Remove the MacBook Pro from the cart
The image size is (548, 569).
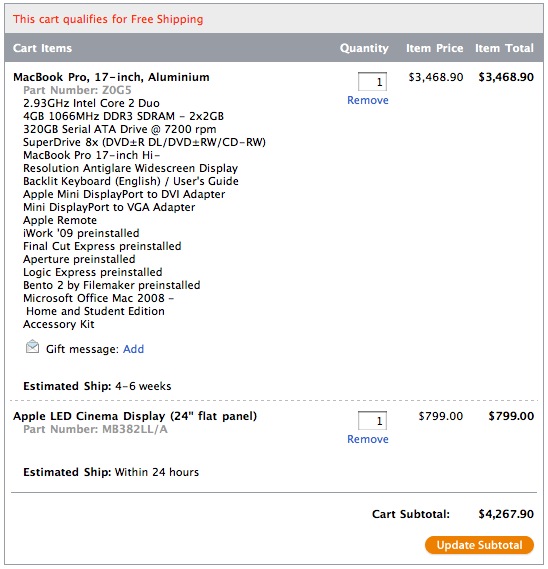click(x=367, y=100)
